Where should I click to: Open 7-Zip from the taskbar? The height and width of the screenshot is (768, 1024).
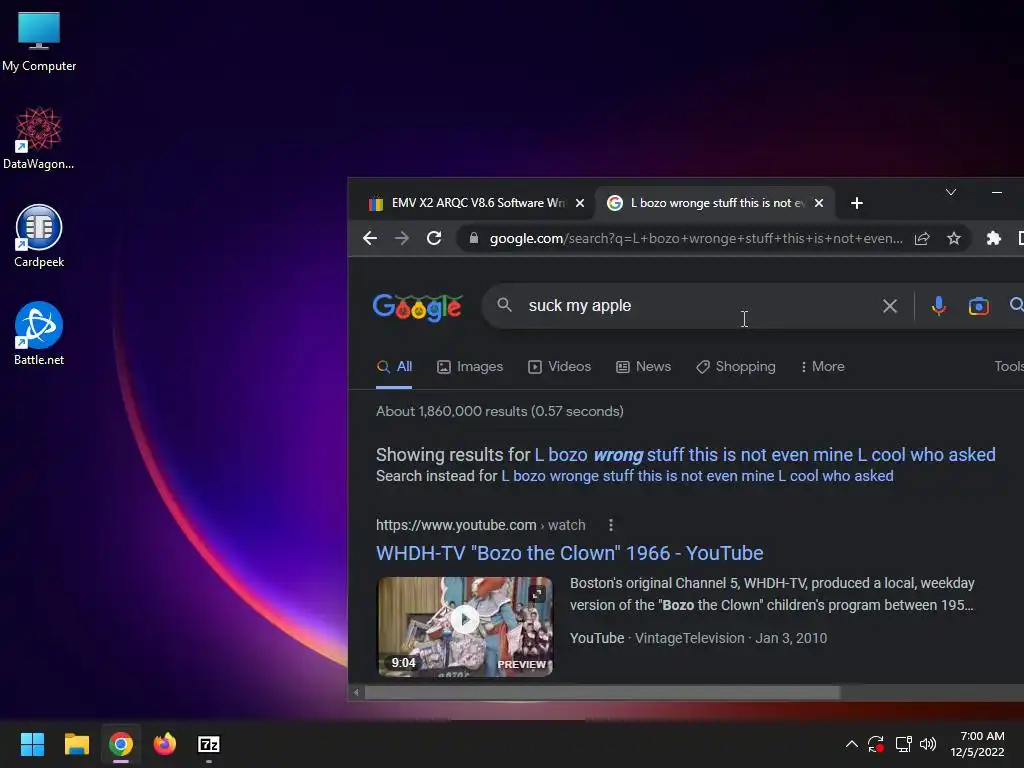(x=209, y=744)
